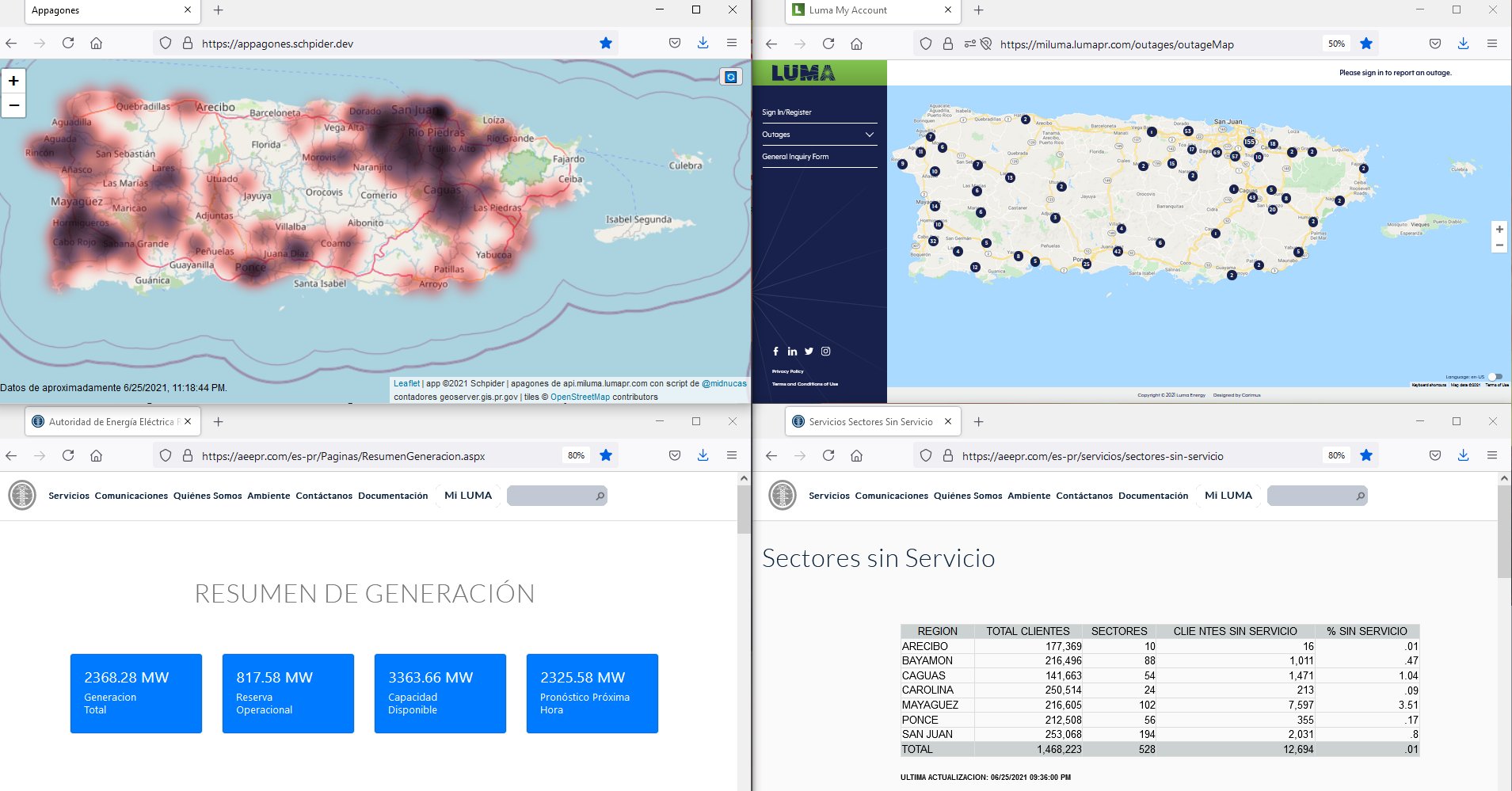
Task: Open Quiénes Somos menu on Sectores sin Servicio page
Action: click(x=968, y=496)
